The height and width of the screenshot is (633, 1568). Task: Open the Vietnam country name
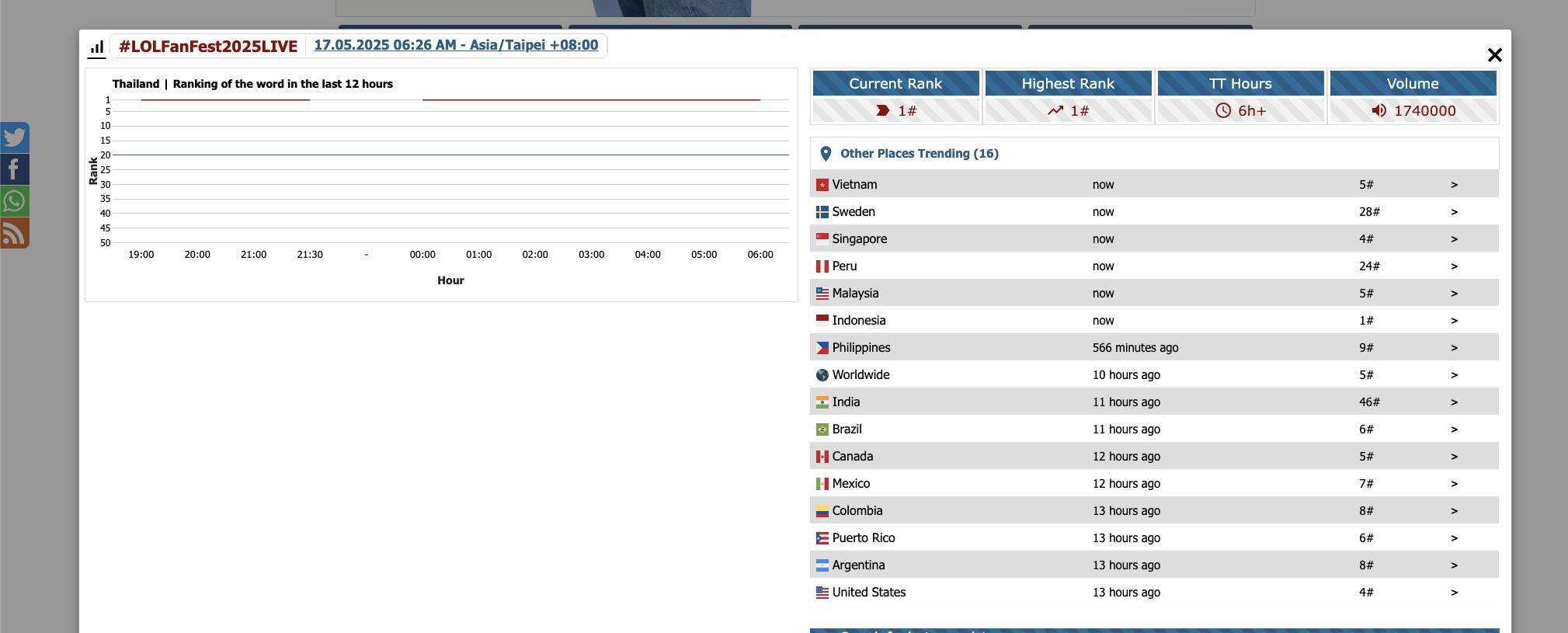(854, 185)
